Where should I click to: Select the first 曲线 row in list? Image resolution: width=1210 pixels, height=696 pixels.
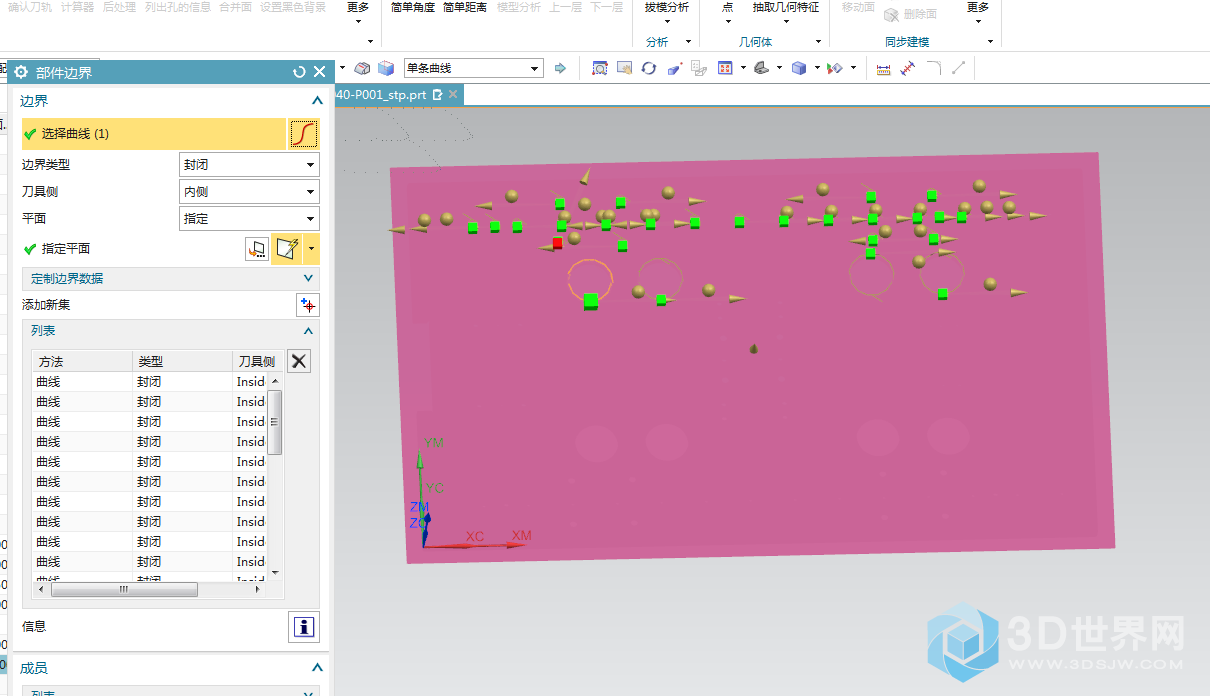pyautogui.click(x=150, y=382)
